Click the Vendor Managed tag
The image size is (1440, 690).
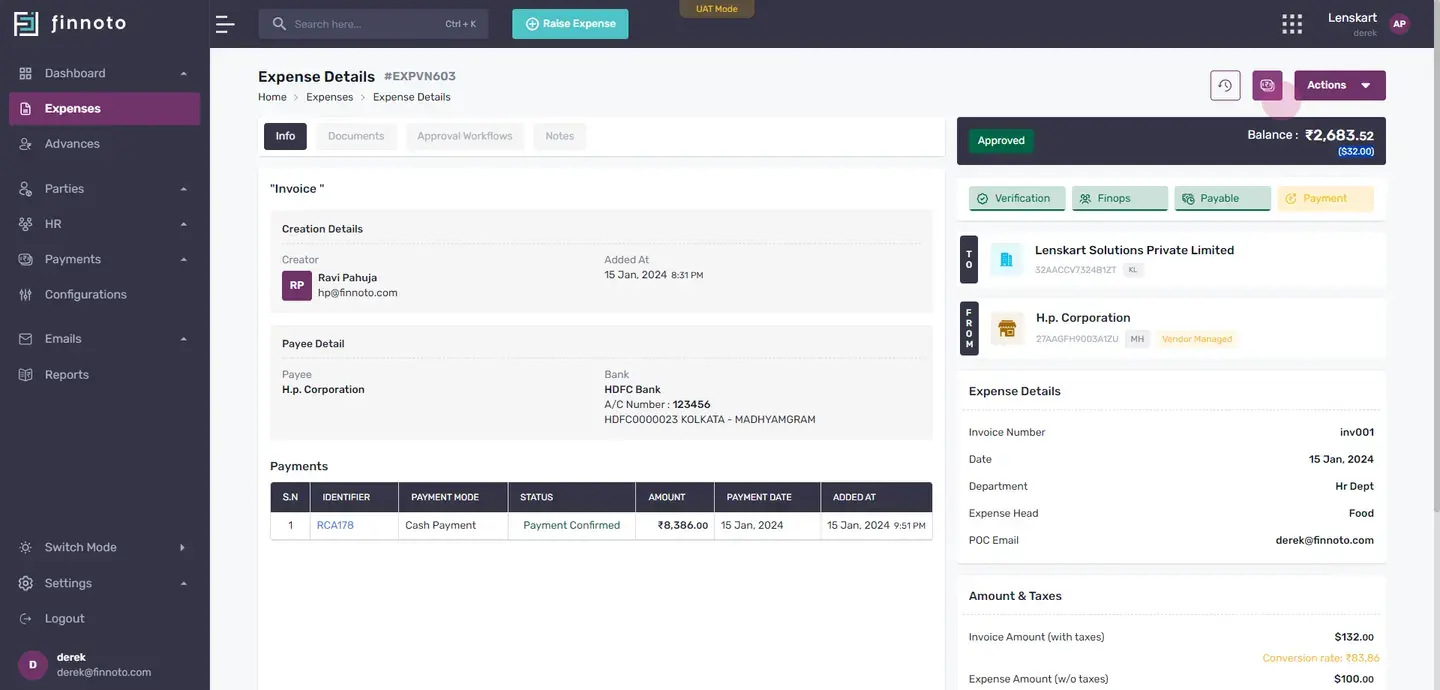coord(1197,339)
